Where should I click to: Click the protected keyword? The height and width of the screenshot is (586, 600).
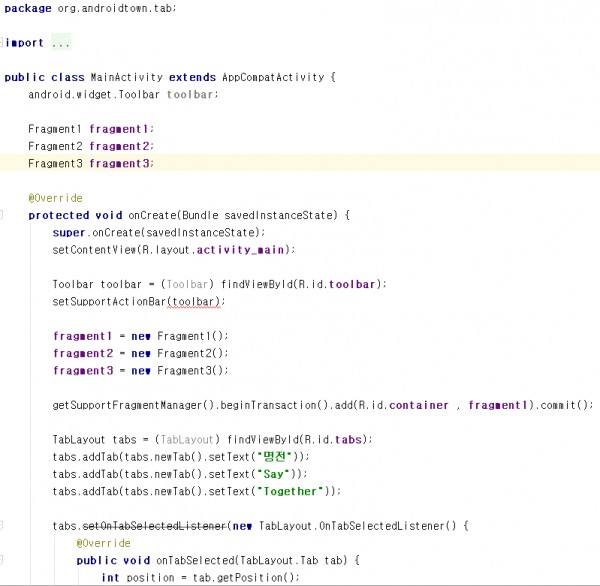click(59, 215)
